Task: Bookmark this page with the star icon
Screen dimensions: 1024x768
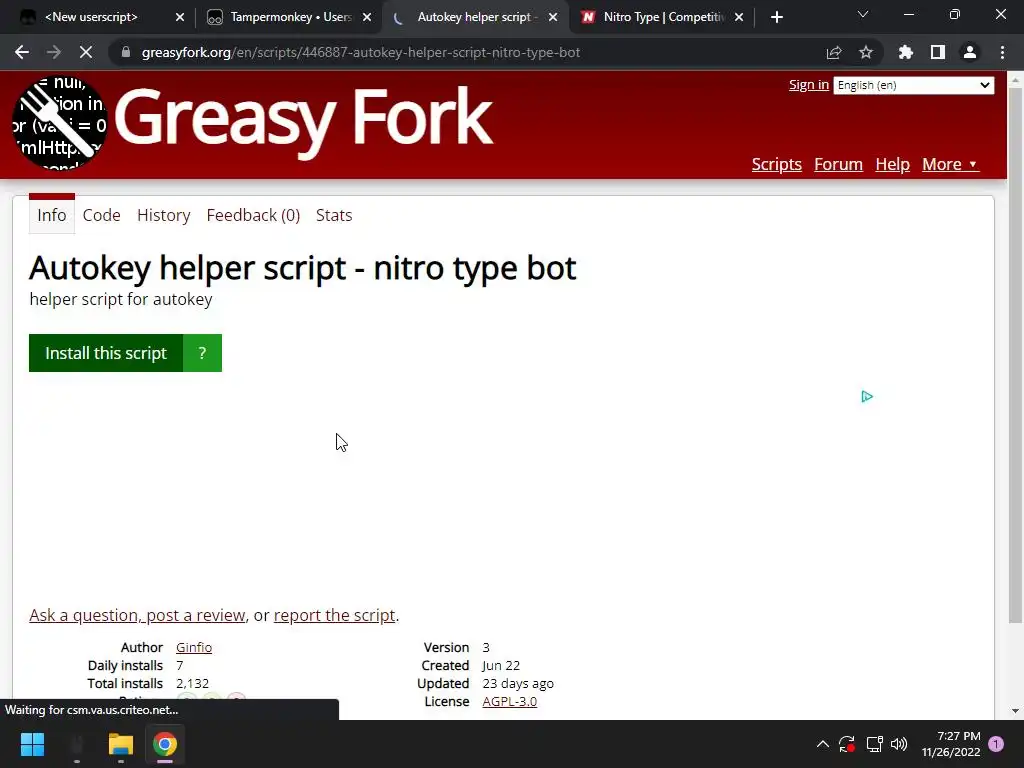Action: (x=866, y=52)
